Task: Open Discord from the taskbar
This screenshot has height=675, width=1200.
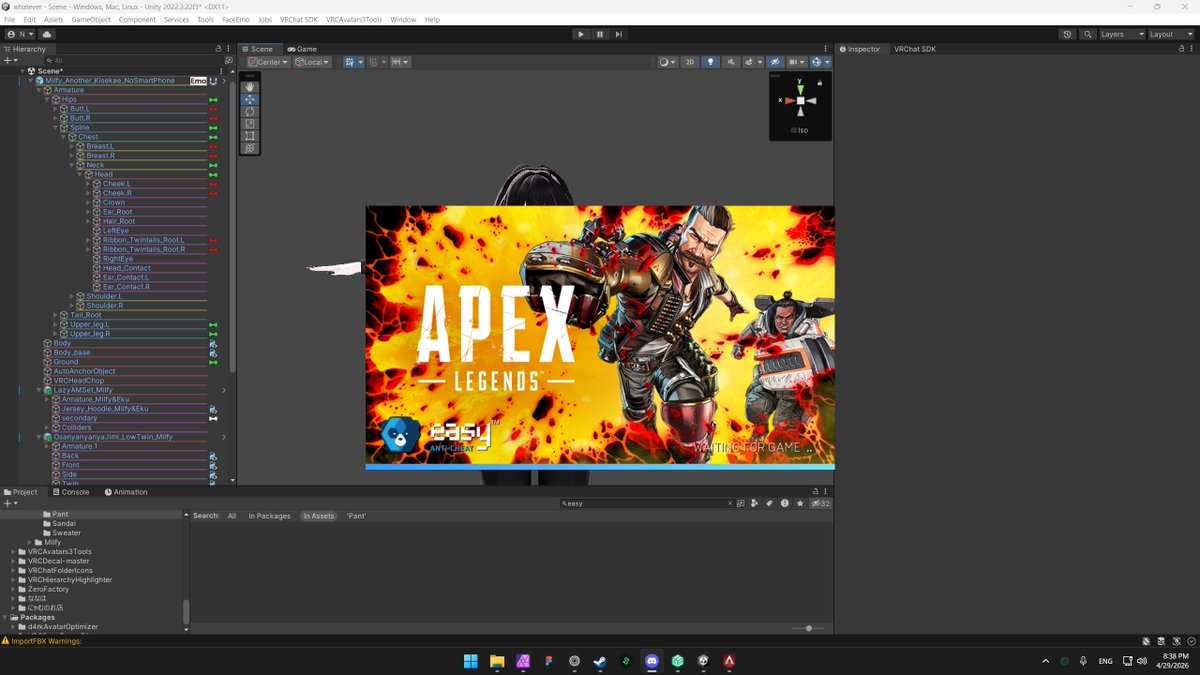Action: pos(652,661)
